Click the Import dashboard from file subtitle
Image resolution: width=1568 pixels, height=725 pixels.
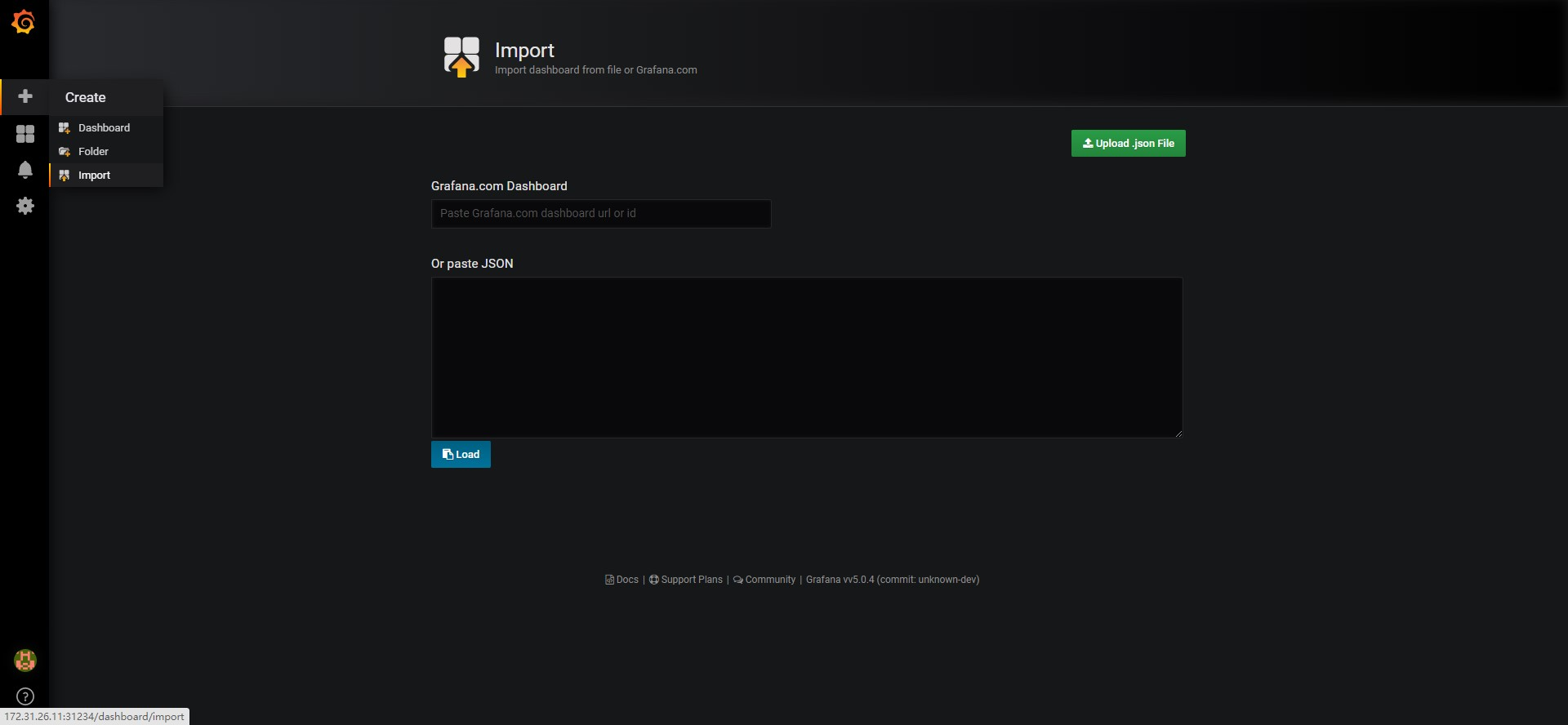point(596,70)
